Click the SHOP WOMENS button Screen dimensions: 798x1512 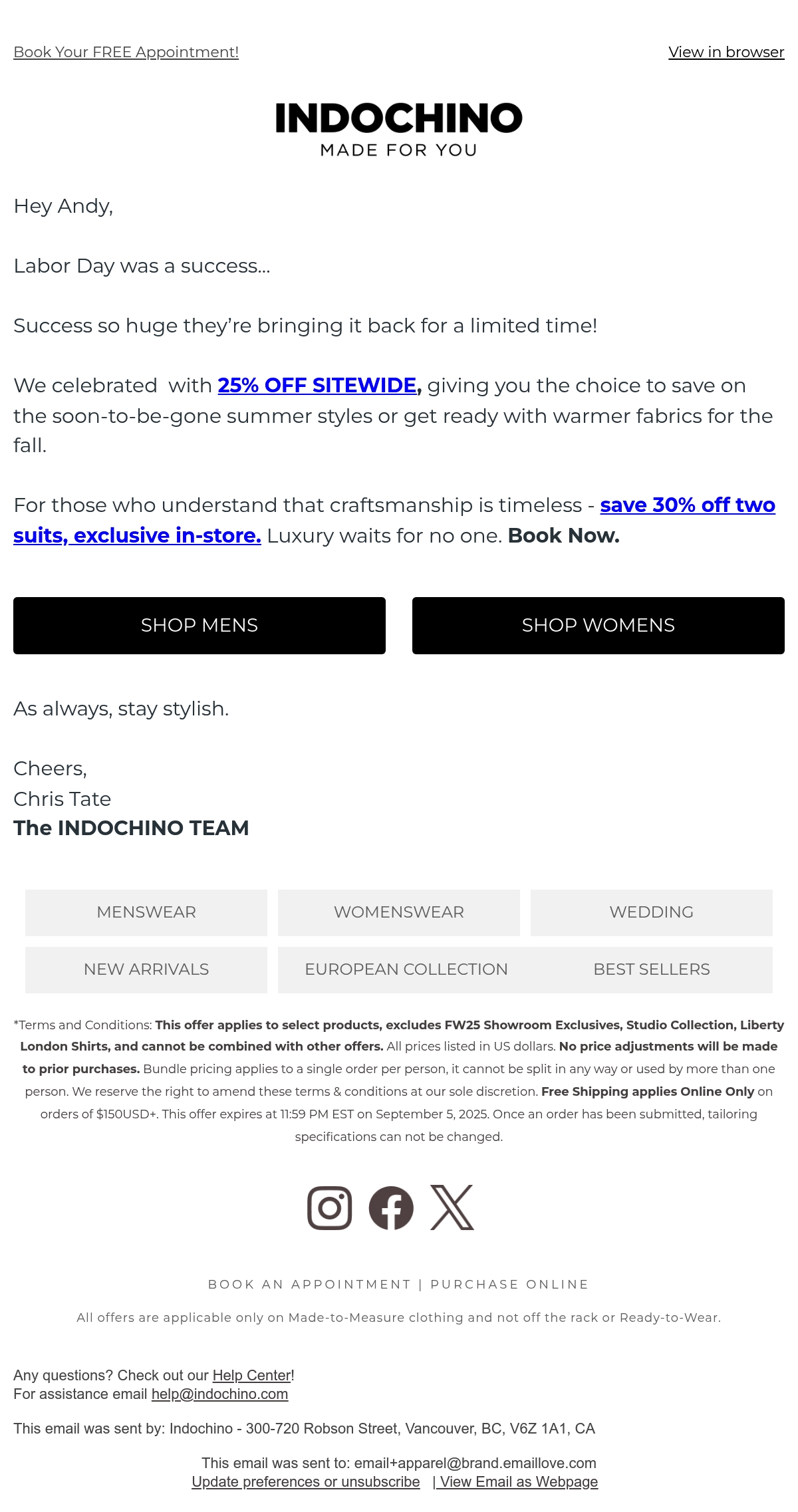point(598,626)
